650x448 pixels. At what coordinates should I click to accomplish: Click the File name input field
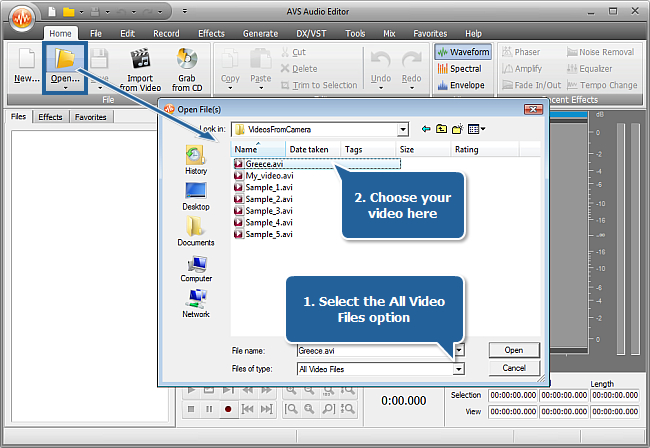[x=375, y=351]
